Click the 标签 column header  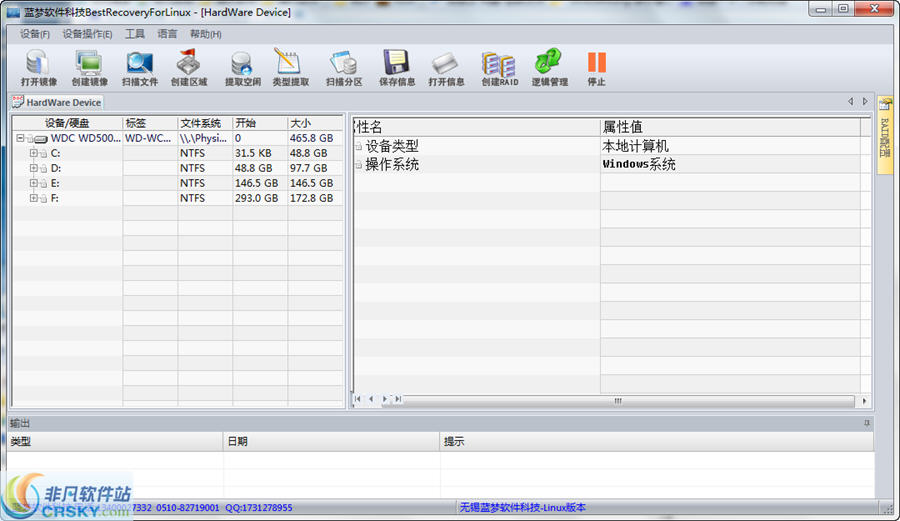(150, 123)
